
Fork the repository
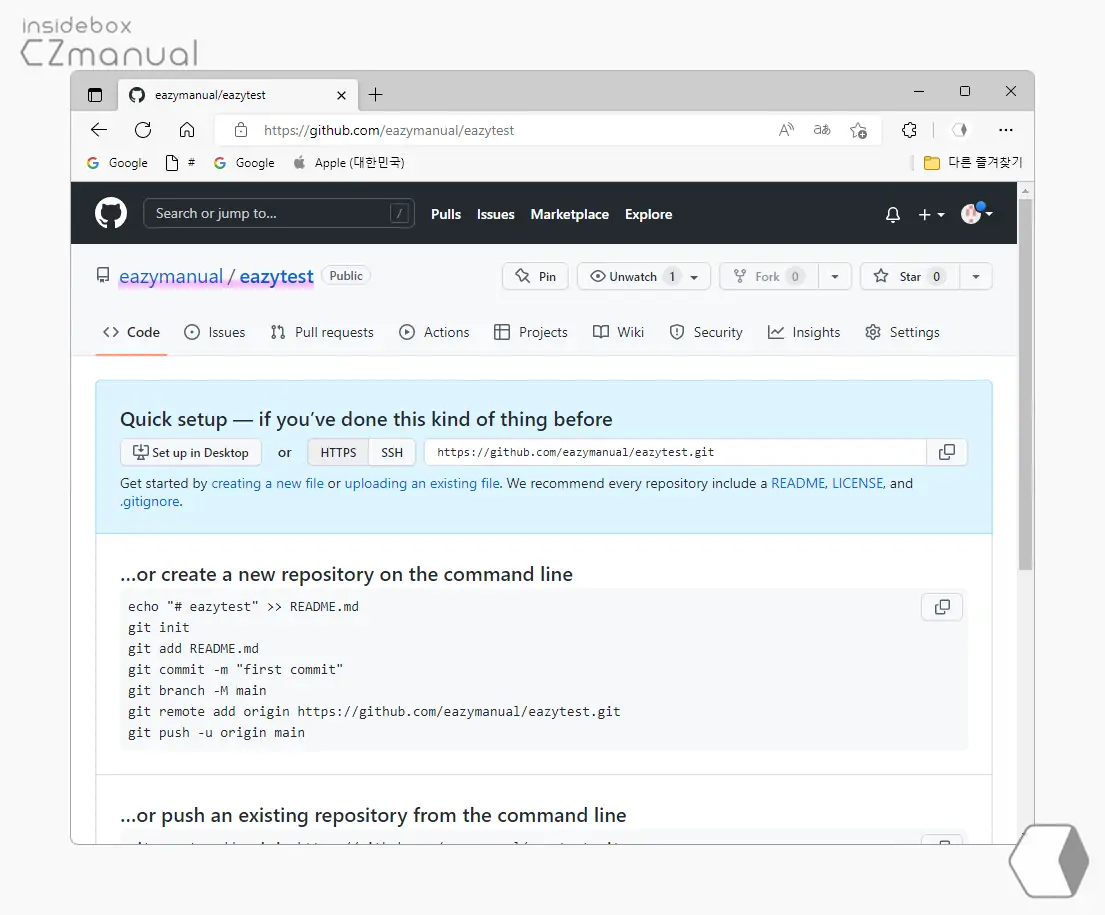[768, 276]
